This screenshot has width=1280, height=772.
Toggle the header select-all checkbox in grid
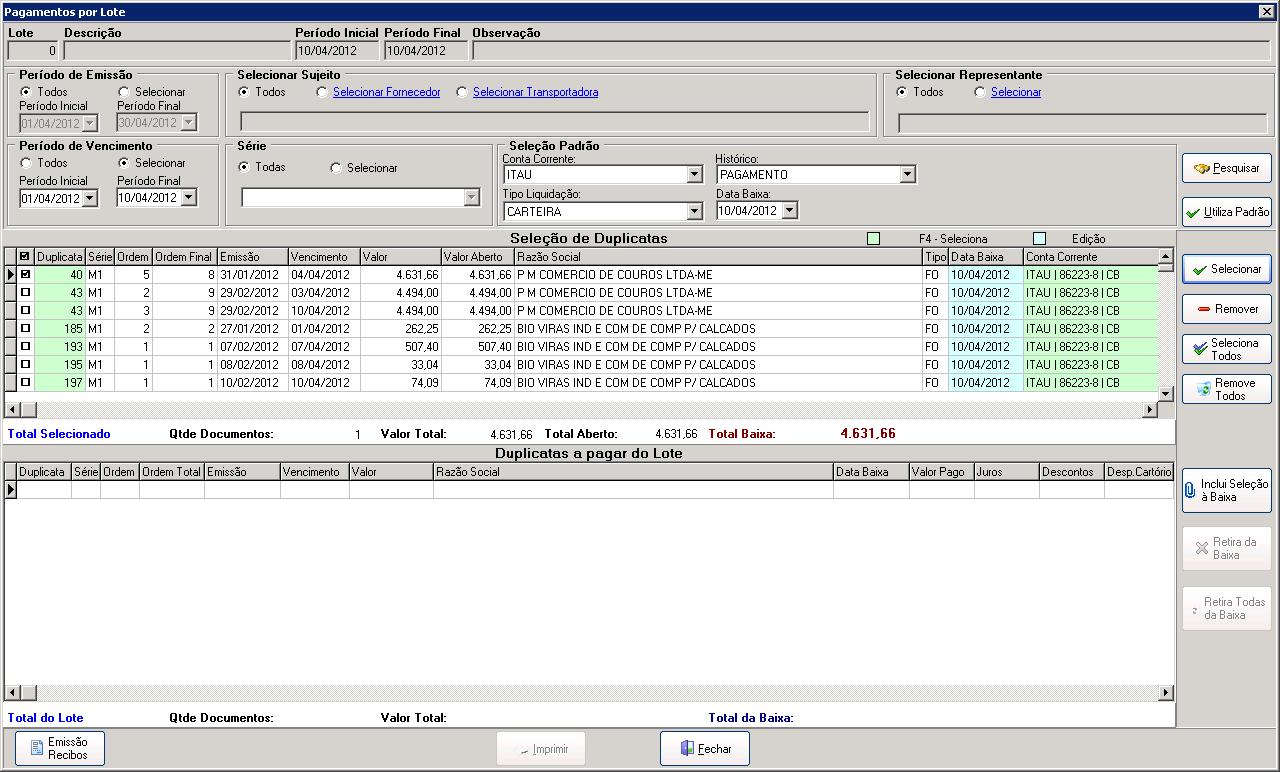pyautogui.click(x=25, y=257)
